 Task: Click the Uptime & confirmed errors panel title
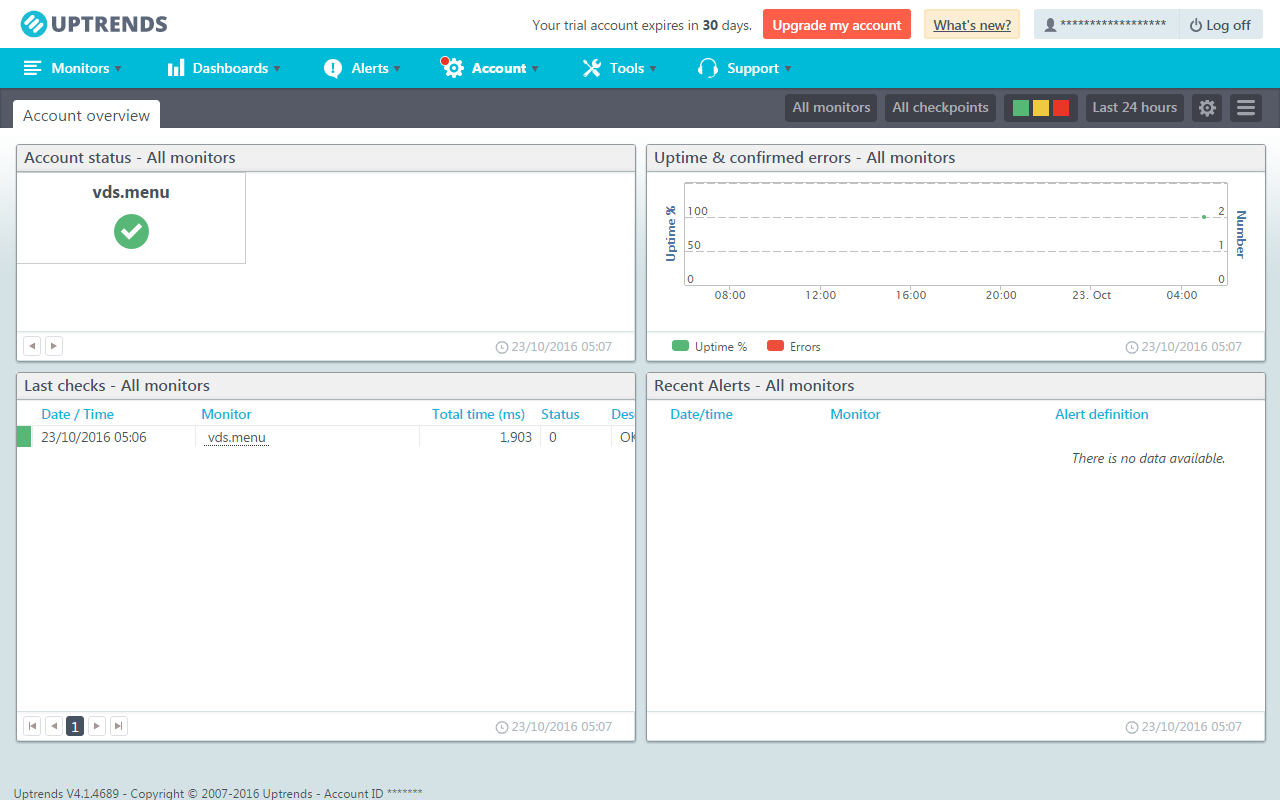805,157
